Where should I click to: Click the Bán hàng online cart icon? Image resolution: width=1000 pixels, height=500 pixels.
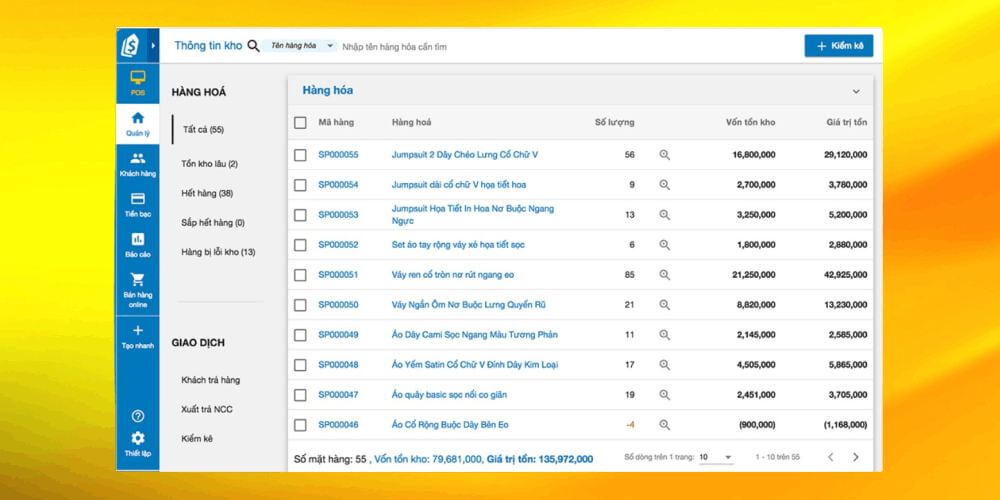point(137,281)
